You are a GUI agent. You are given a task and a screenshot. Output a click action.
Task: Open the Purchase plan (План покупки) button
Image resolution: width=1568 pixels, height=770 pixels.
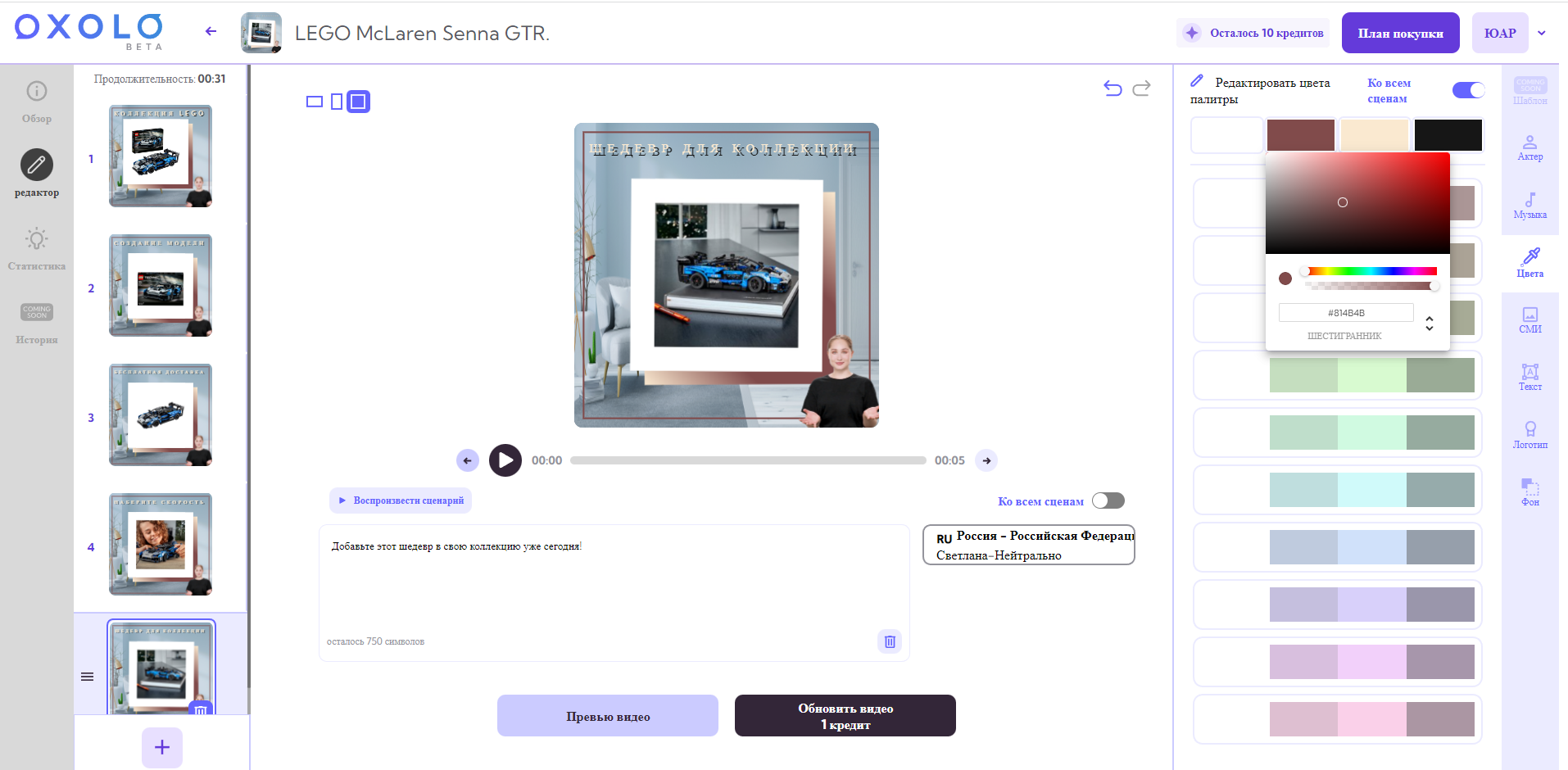[x=1401, y=33]
